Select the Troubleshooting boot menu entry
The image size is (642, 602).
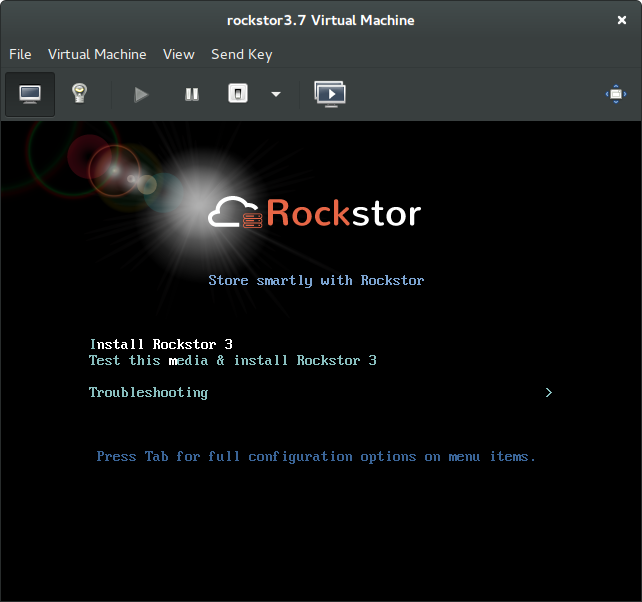point(148,392)
